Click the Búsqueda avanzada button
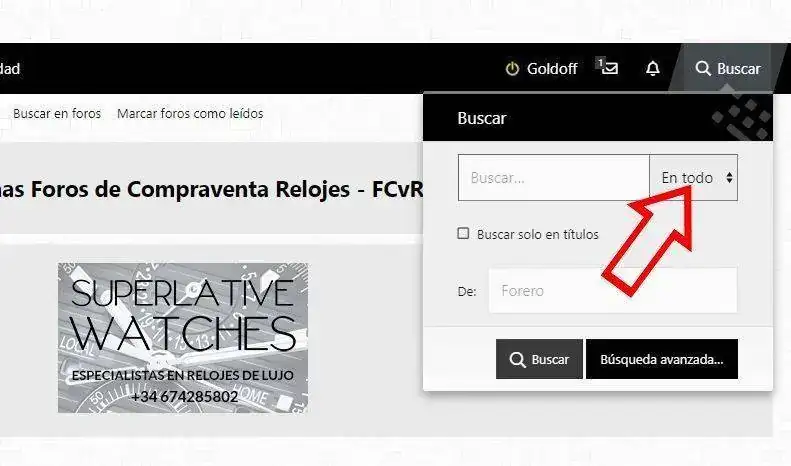791x466 pixels. [661, 359]
